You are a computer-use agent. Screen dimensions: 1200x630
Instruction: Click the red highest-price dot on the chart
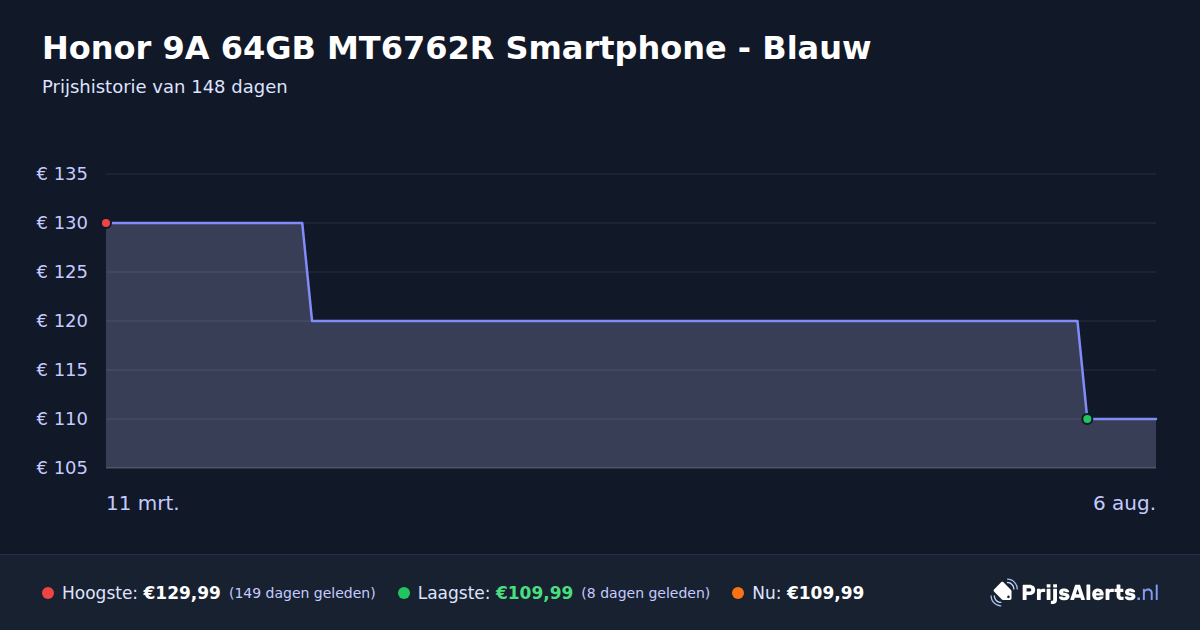coord(106,223)
